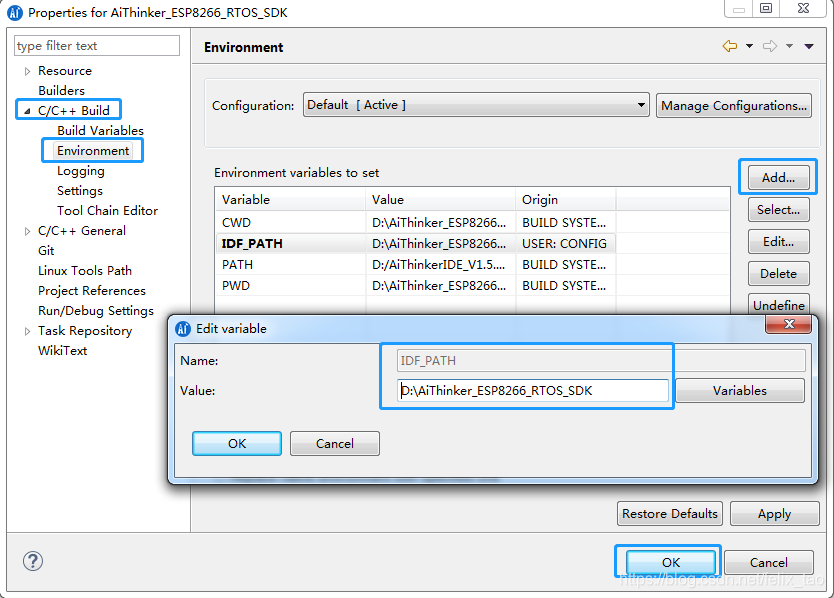The image size is (834, 598).
Task: Click the Variable column header
Action: (x=290, y=200)
